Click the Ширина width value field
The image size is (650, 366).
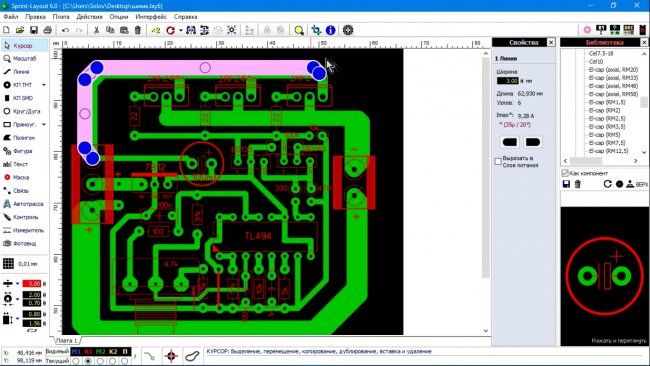508,81
